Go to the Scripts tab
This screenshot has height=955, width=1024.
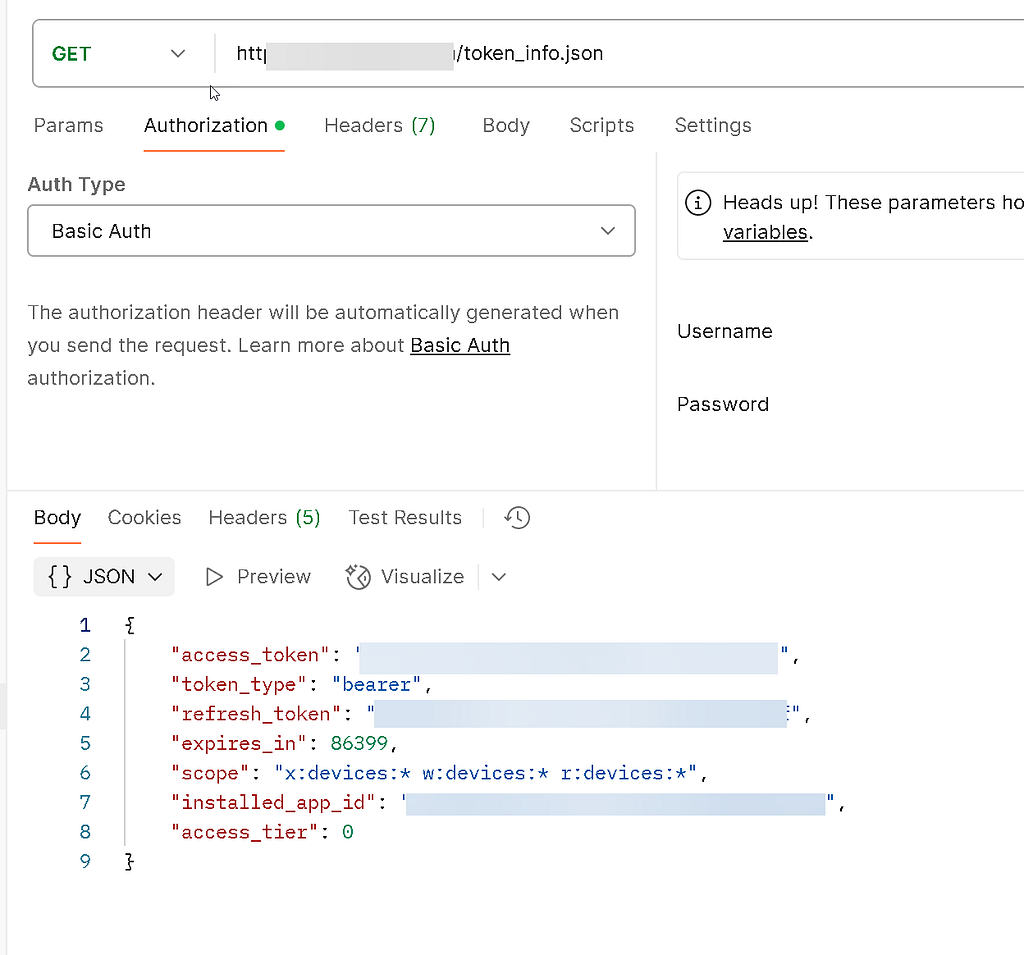point(601,125)
